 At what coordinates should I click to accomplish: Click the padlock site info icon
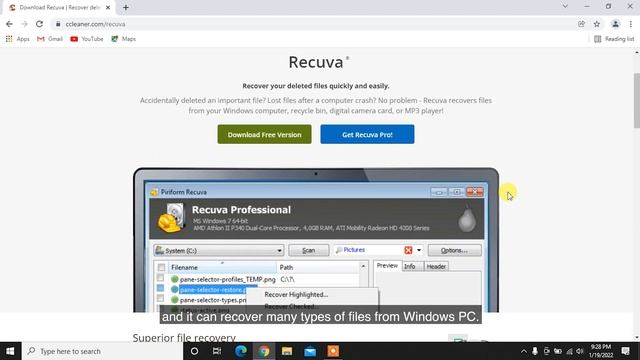[58, 24]
